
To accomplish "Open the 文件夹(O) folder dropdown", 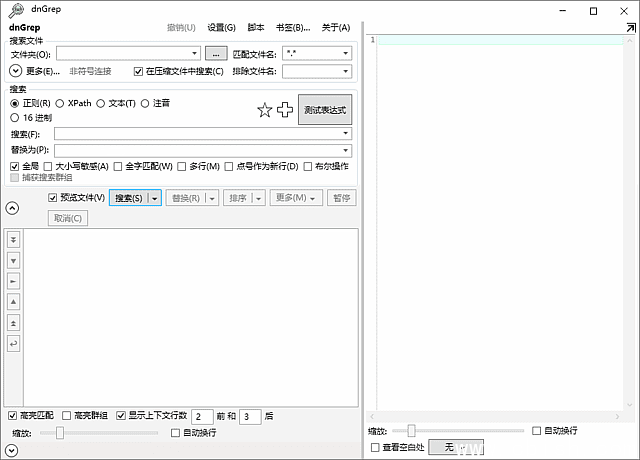I will 195,53.
